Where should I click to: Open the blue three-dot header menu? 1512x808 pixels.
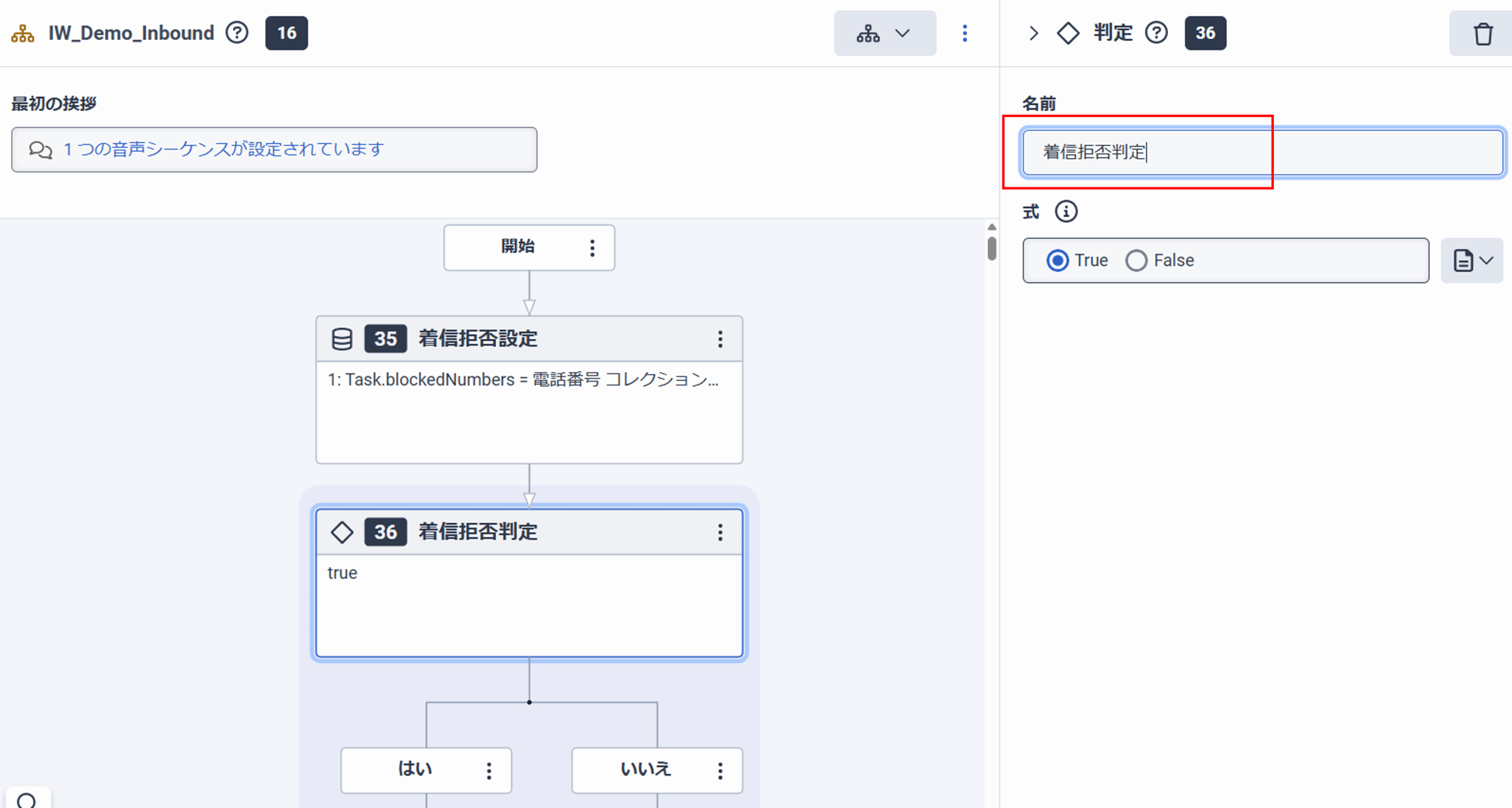click(965, 33)
